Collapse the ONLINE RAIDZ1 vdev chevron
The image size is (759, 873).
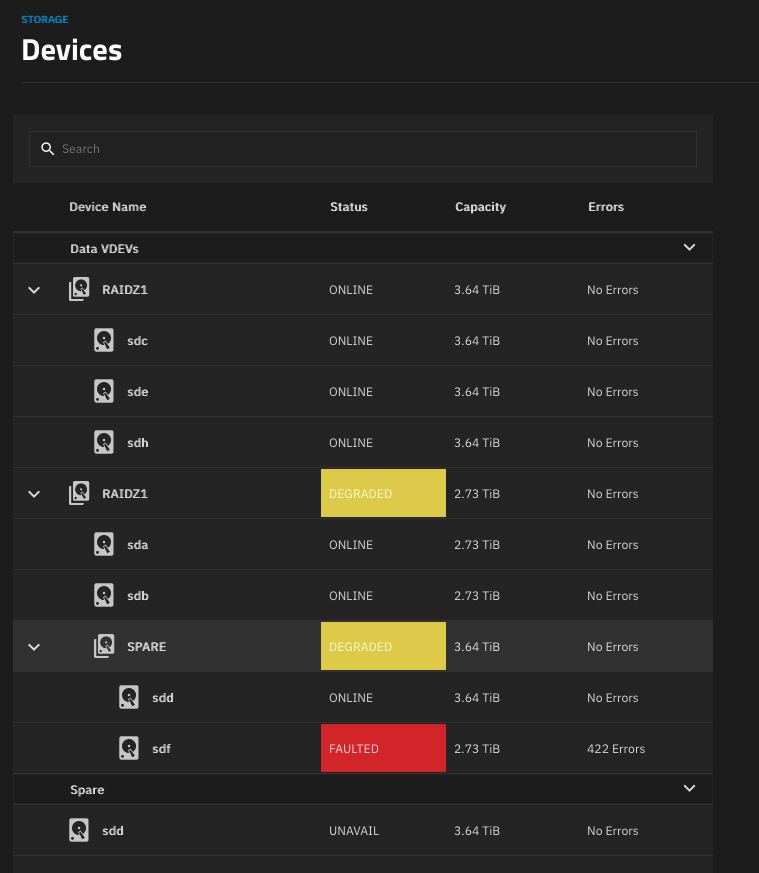34,290
